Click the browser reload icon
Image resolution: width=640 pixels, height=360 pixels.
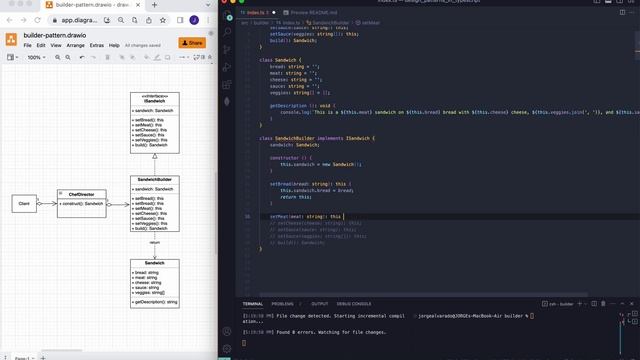tap(38, 20)
